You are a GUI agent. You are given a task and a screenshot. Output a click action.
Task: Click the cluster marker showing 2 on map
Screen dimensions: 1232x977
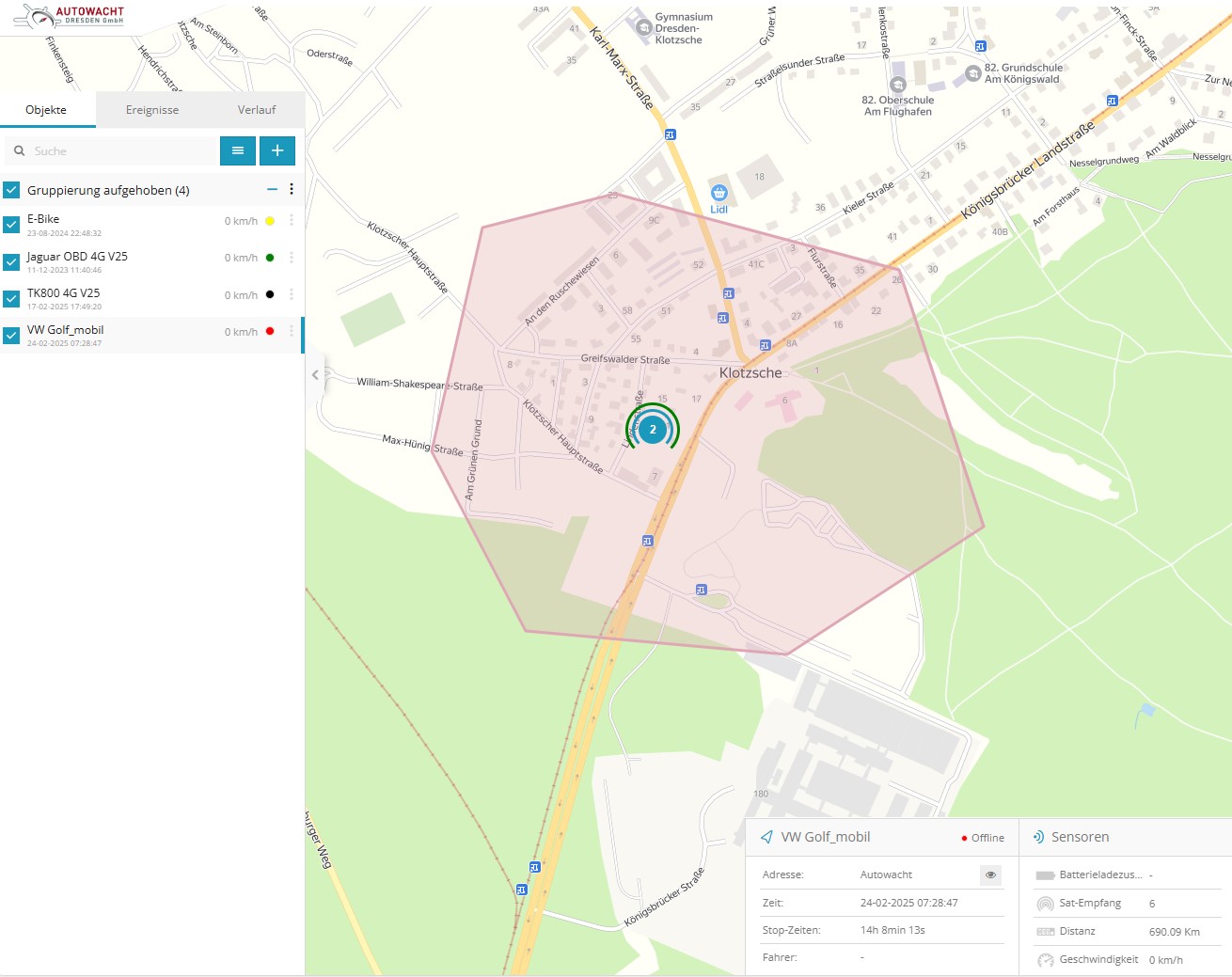(653, 429)
